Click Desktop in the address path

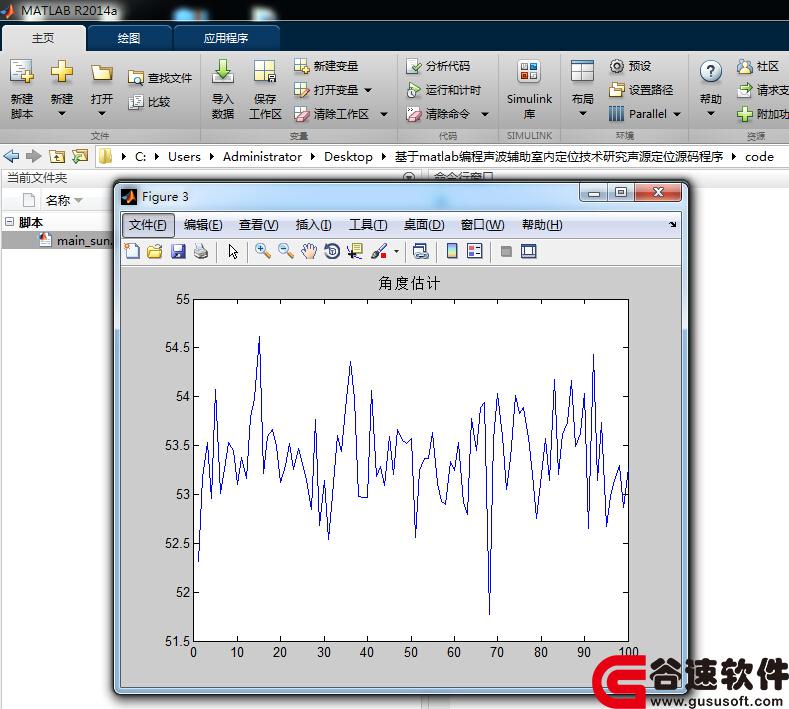tap(348, 157)
